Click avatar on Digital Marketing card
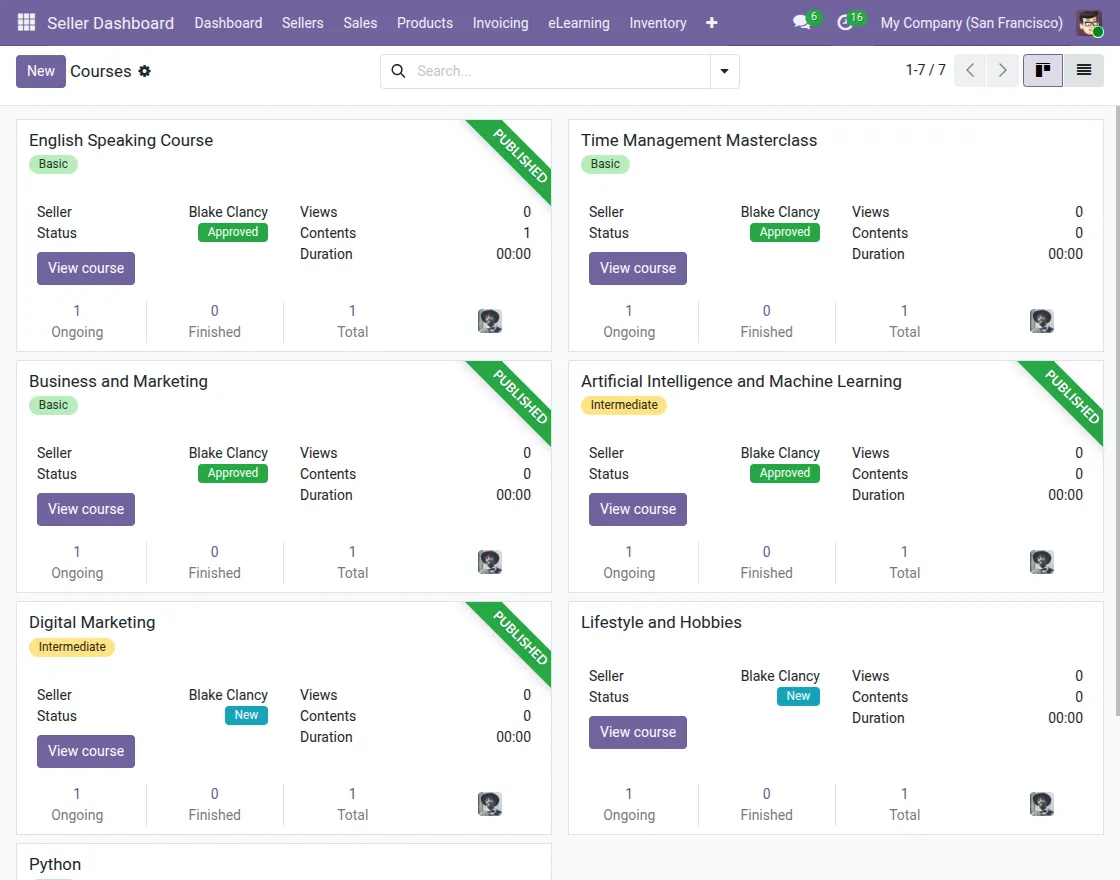Image resolution: width=1120 pixels, height=880 pixels. point(490,804)
